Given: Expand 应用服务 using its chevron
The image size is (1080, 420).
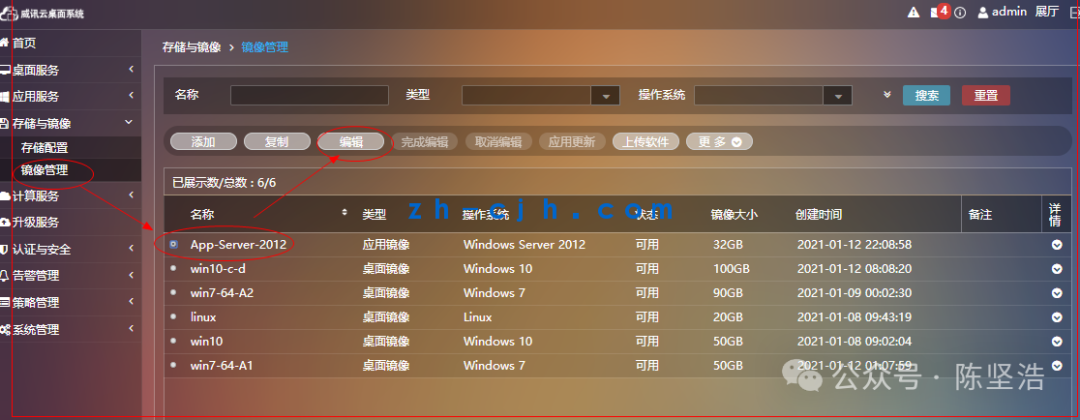Looking at the screenshot, I should click(x=131, y=96).
